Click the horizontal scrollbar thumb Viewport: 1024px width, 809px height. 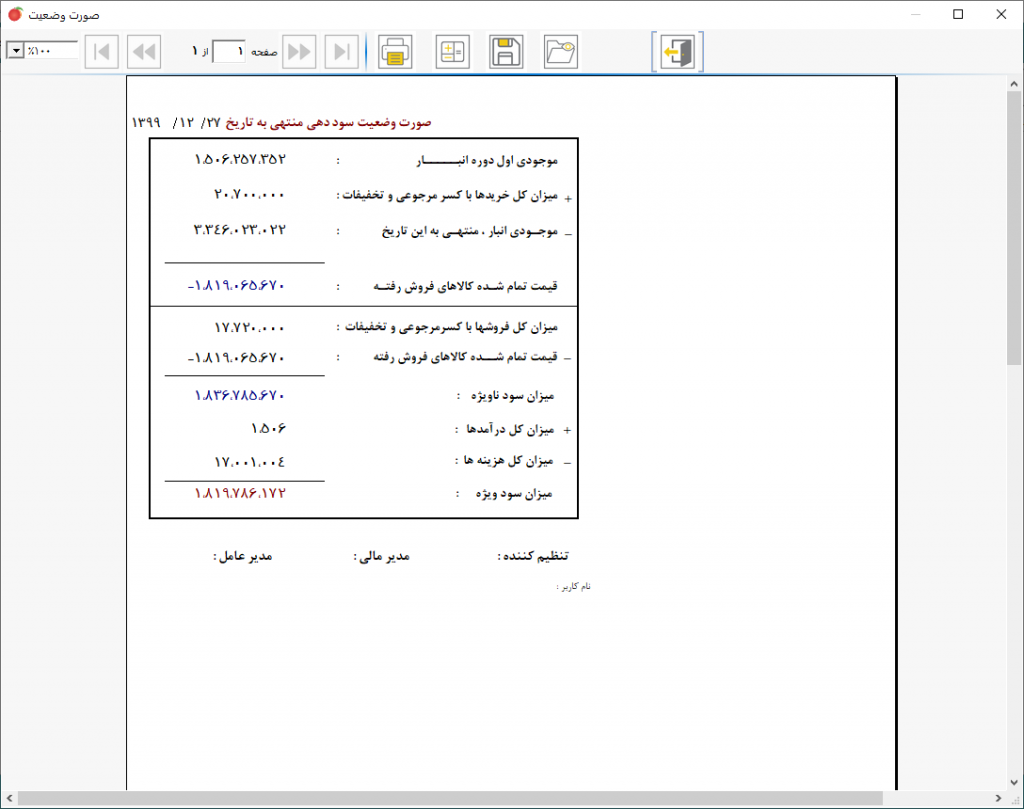(450, 798)
